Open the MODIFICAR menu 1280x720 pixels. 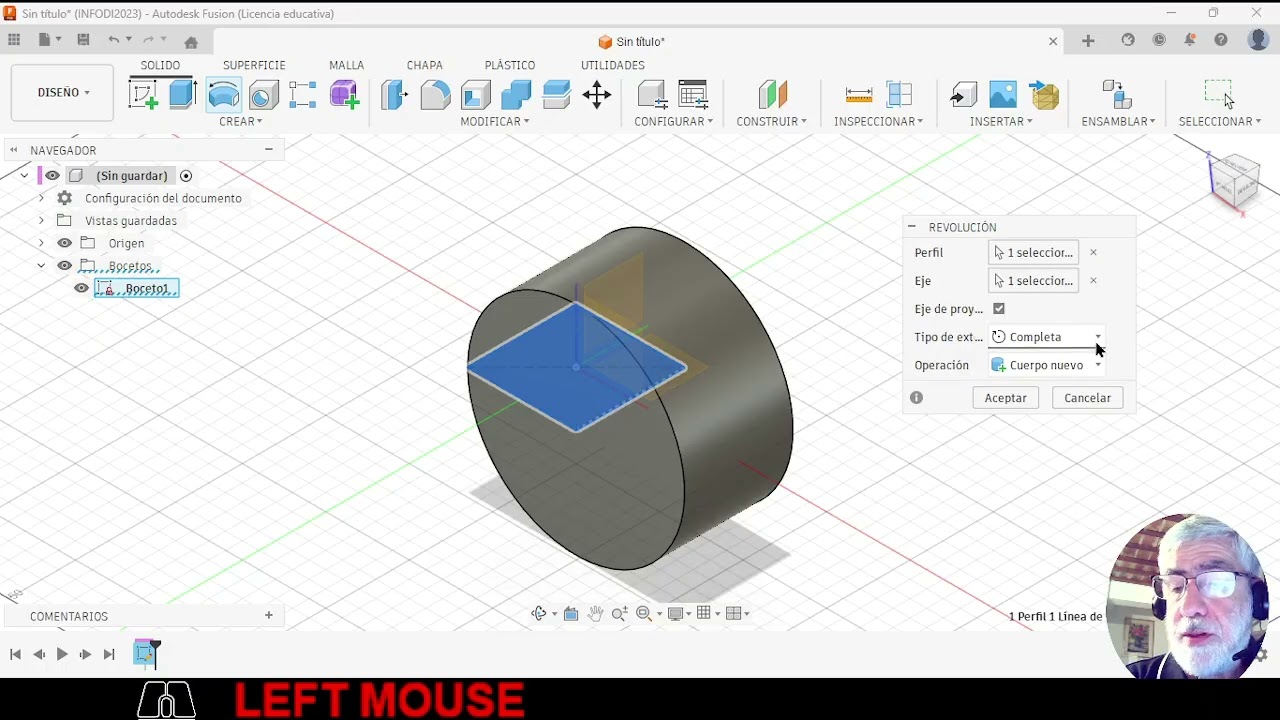coord(494,121)
